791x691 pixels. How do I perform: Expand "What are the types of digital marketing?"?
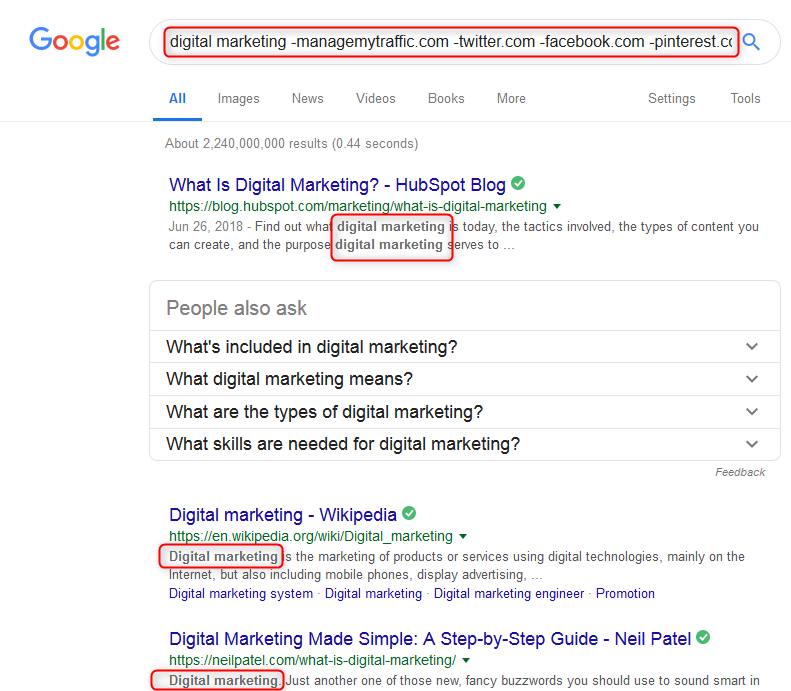465,412
